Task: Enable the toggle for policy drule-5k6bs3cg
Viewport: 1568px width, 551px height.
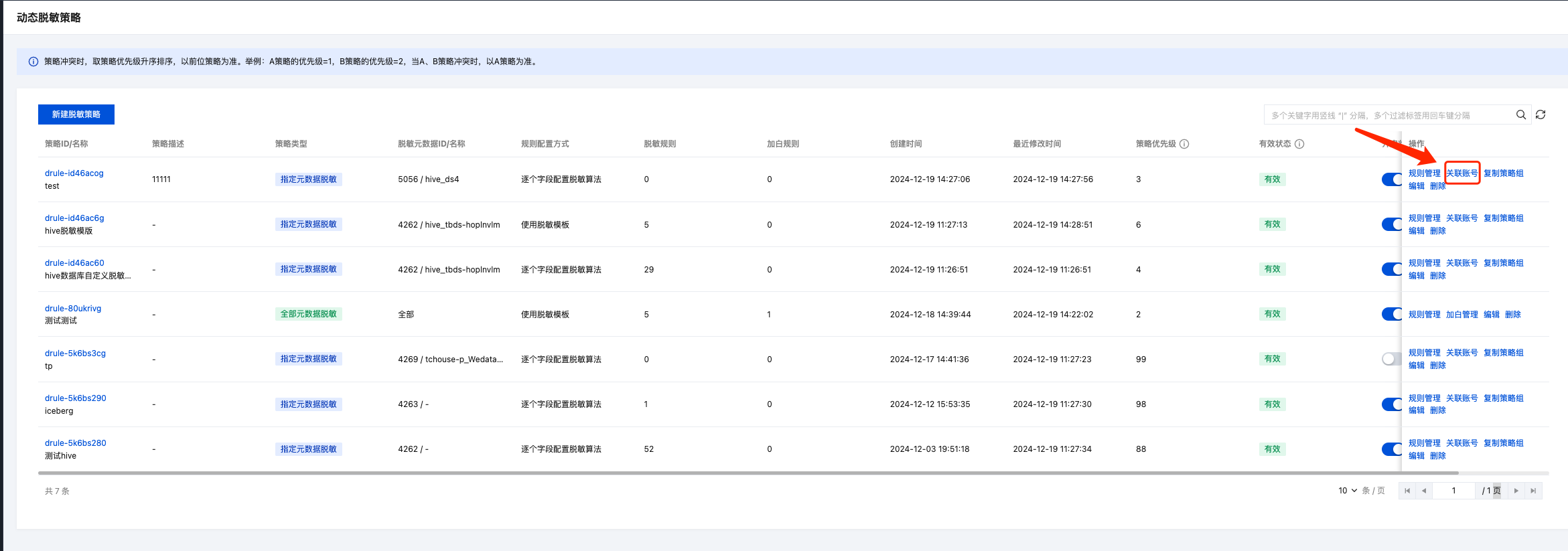Action: coord(1391,359)
